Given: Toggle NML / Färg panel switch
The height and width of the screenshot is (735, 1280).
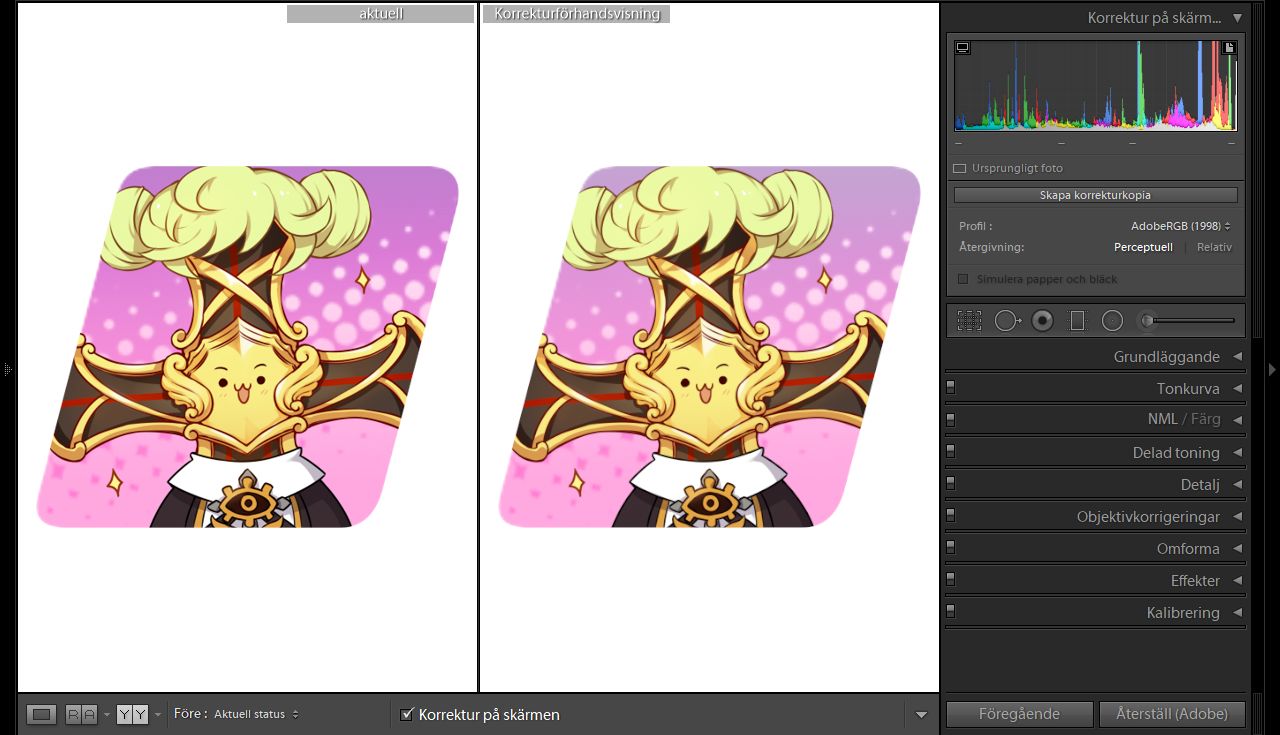Looking at the screenshot, I should tap(950, 419).
